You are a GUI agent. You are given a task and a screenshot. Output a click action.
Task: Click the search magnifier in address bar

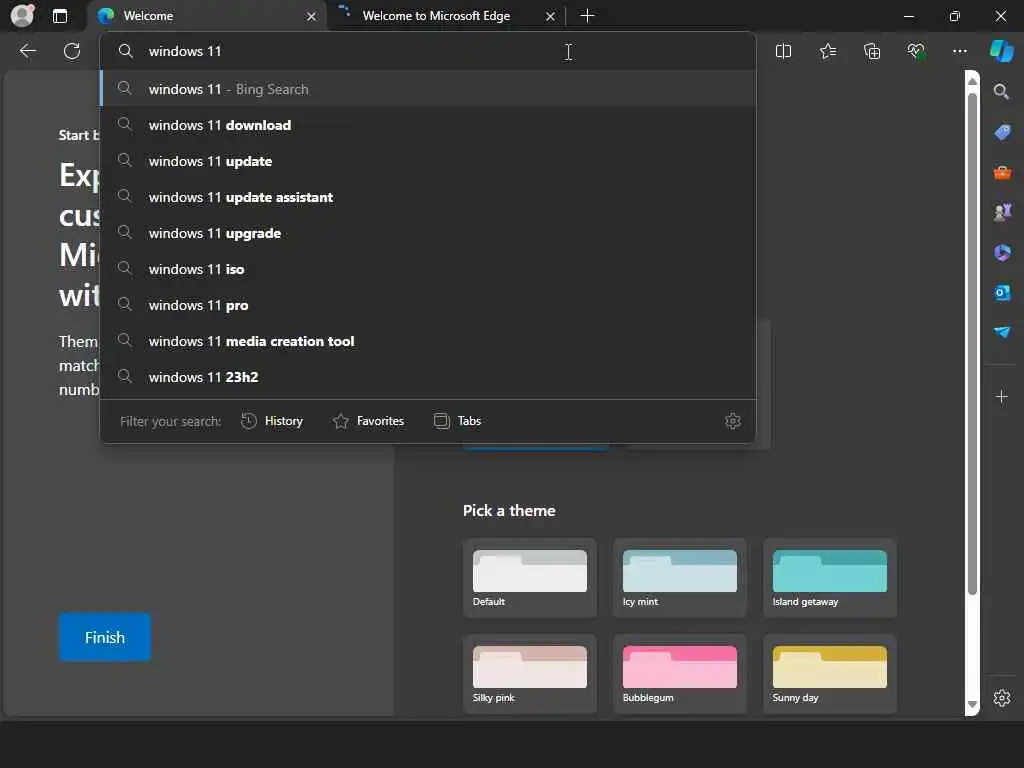125,51
